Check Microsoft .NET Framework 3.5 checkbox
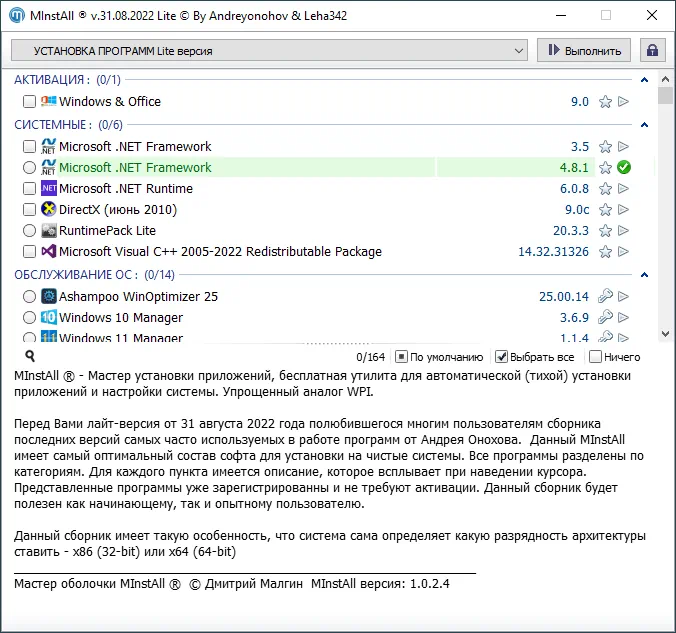This screenshot has width=676, height=633. [29, 147]
